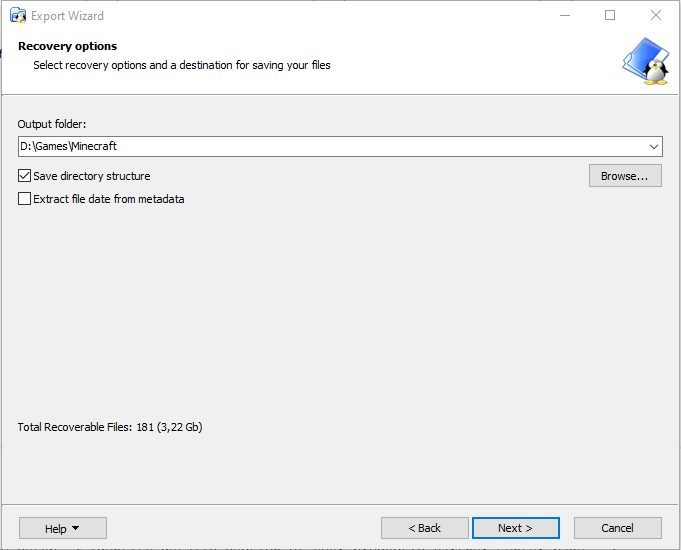The width and height of the screenshot is (681, 550).
Task: Click the penguin logo in the header
Action: (x=645, y=62)
